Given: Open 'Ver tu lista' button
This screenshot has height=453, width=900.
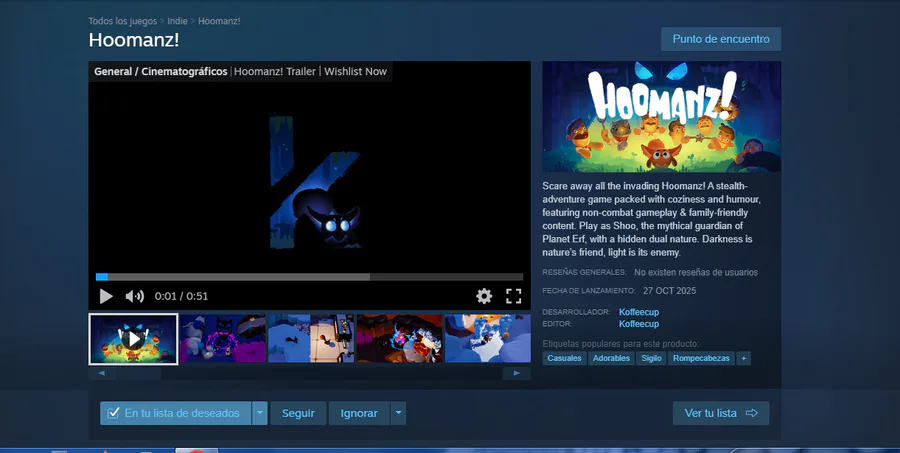Looking at the screenshot, I should pyautogui.click(x=721, y=413).
